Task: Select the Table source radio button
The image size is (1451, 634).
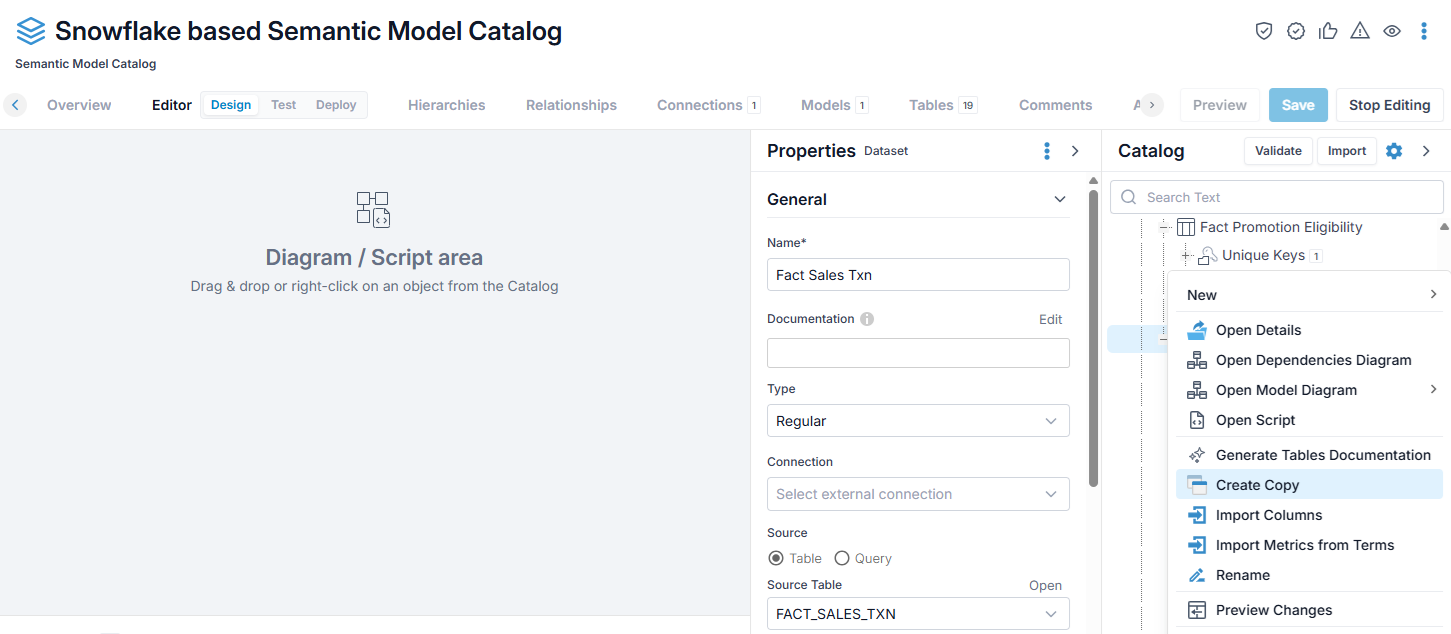Action: click(775, 558)
